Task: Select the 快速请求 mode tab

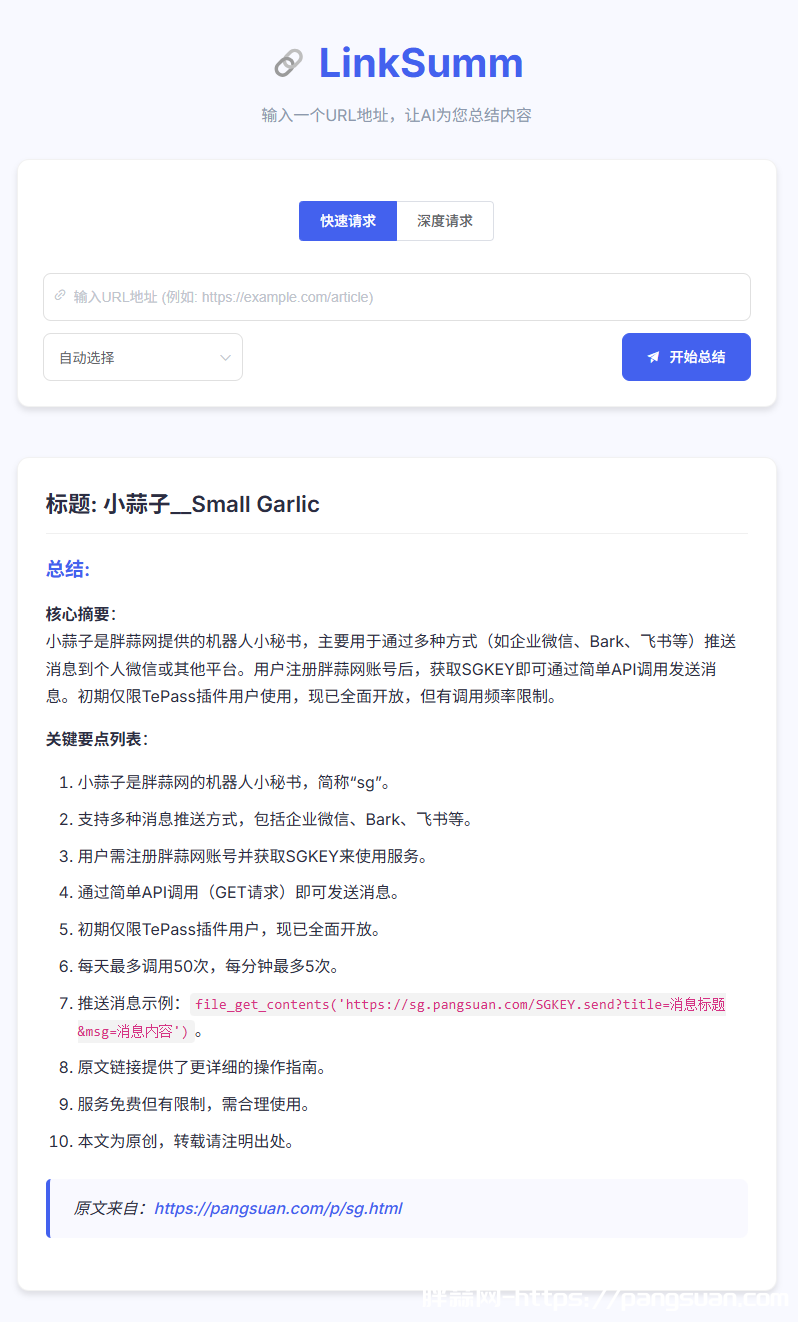Action: 348,221
